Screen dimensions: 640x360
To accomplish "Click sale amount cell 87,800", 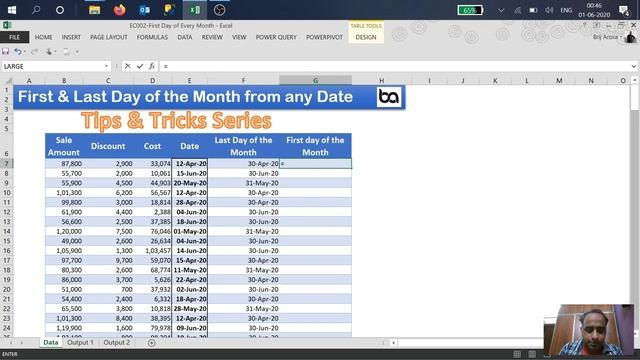I will point(64,164).
